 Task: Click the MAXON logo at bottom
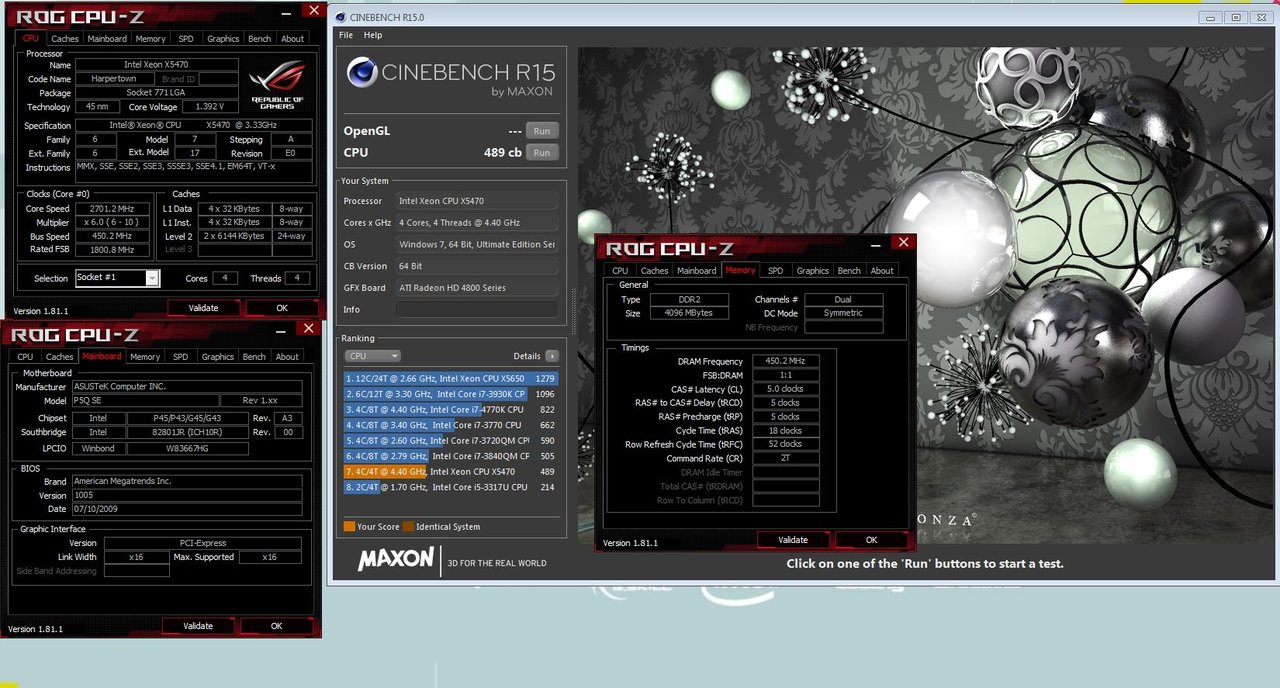(396, 559)
